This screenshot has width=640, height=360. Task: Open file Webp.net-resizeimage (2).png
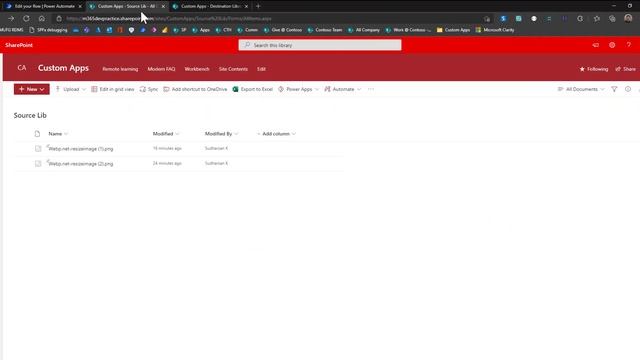81,164
